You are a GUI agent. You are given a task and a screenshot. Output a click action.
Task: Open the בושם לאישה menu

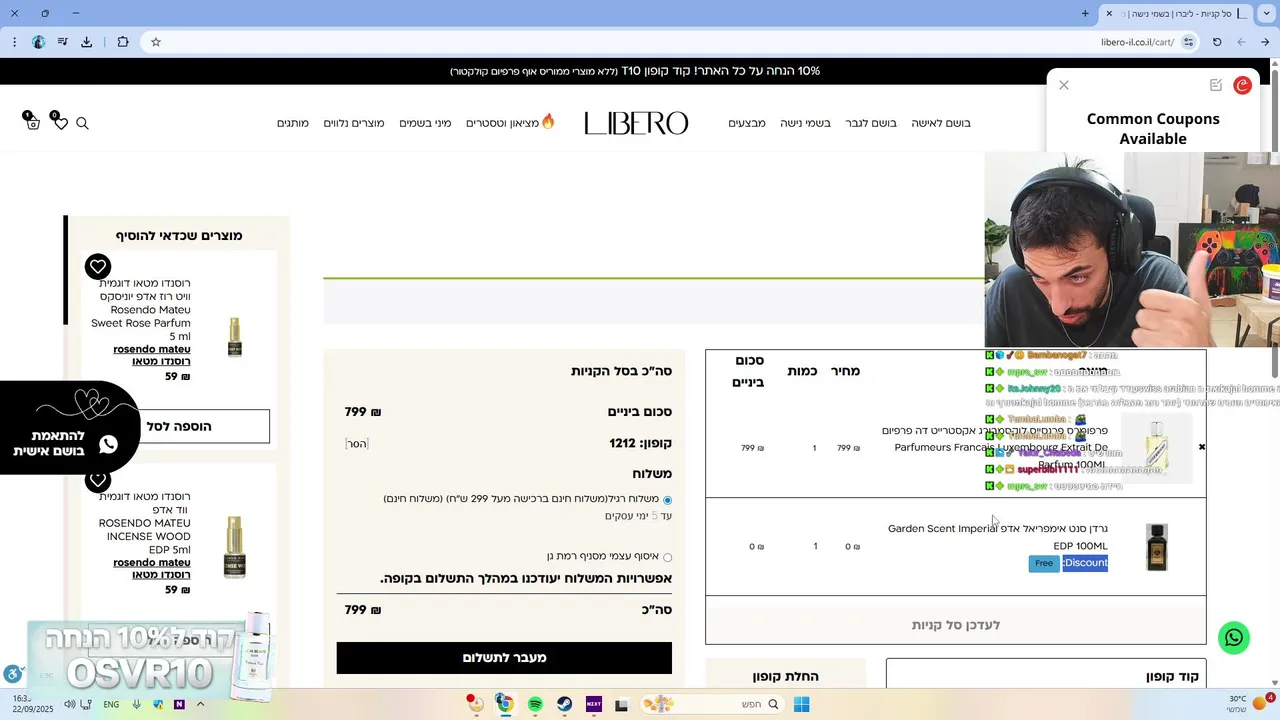pos(941,123)
